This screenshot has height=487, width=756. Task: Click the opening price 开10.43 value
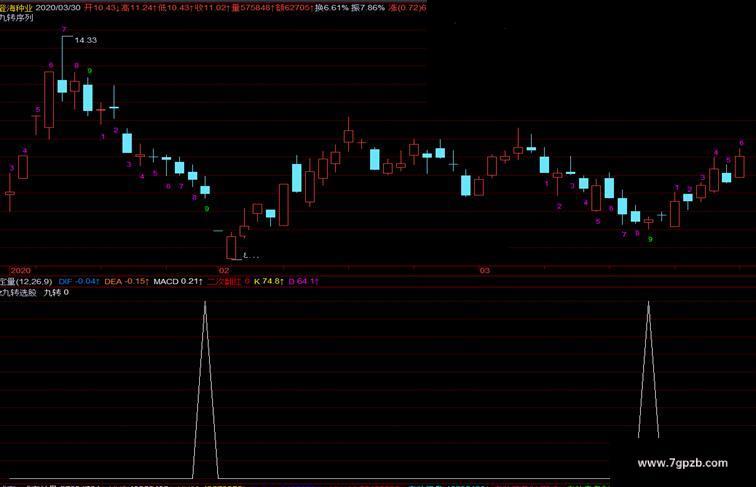[x=101, y=8]
